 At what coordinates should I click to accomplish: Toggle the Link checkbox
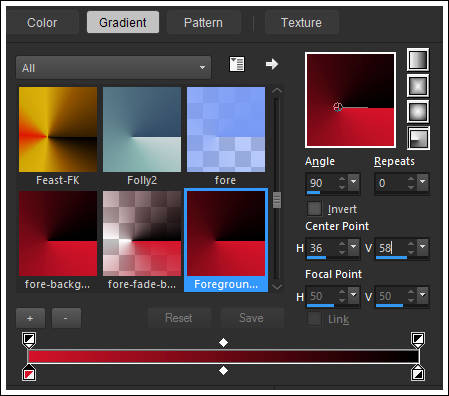[314, 318]
